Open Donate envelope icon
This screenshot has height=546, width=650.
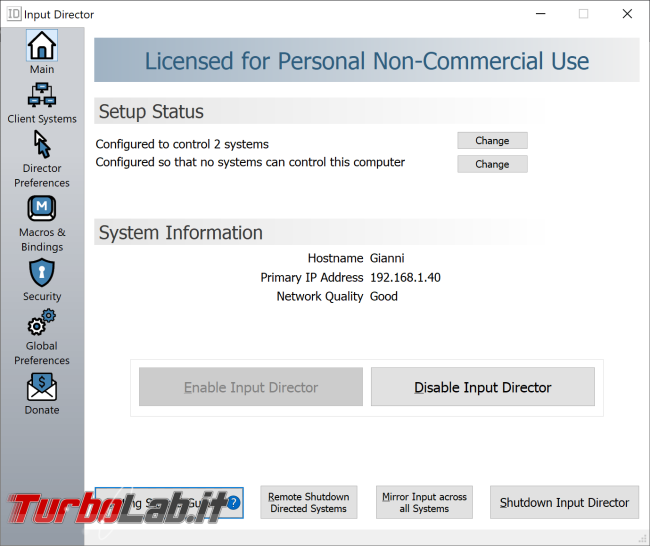coord(42,386)
